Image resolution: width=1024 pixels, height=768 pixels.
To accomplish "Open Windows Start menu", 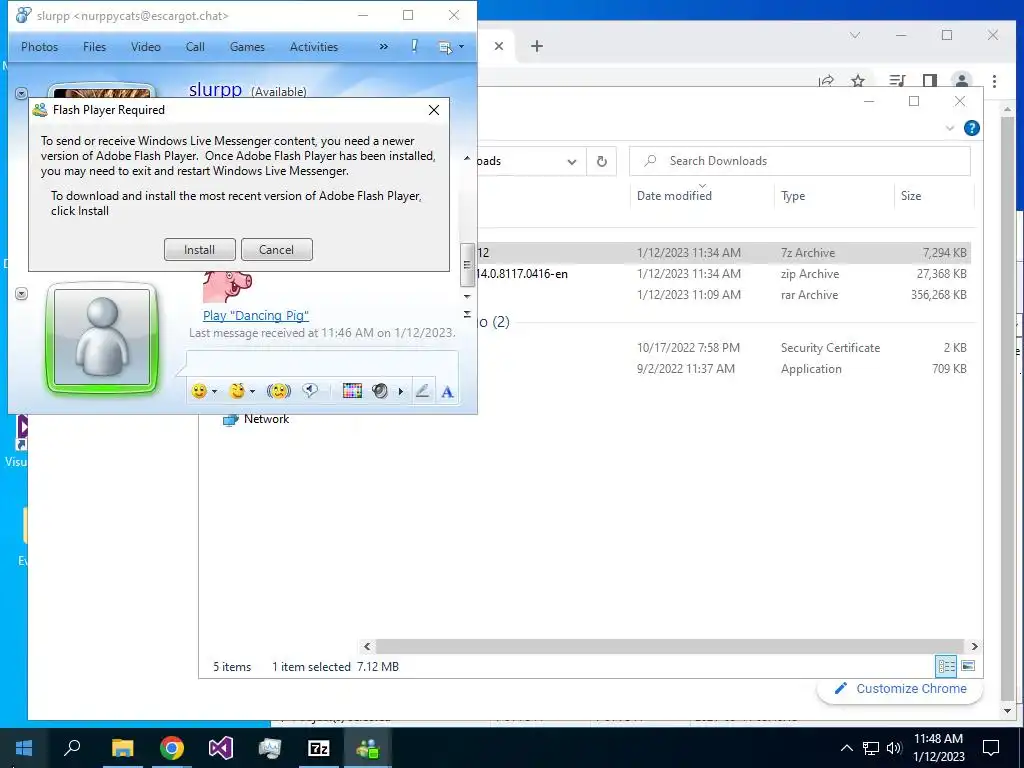I will click(x=24, y=748).
